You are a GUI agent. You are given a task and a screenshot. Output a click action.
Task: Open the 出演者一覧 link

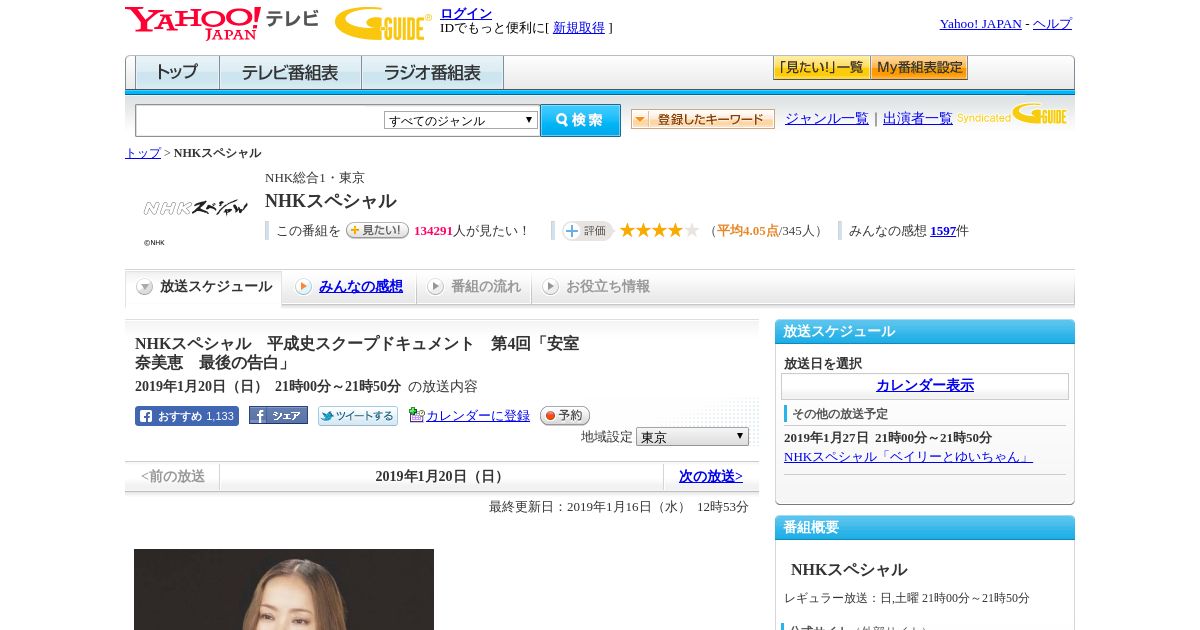coord(918,119)
